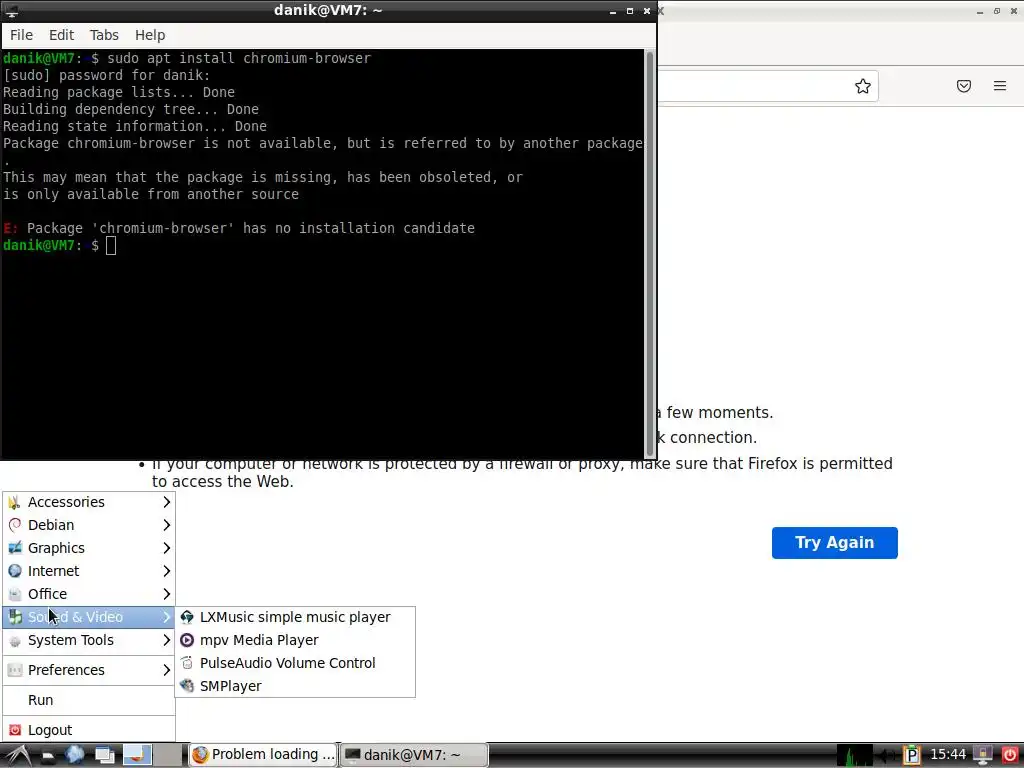Screen dimensions: 1024x768
Task: Expand Graphics submenu arrow
Action: point(167,548)
